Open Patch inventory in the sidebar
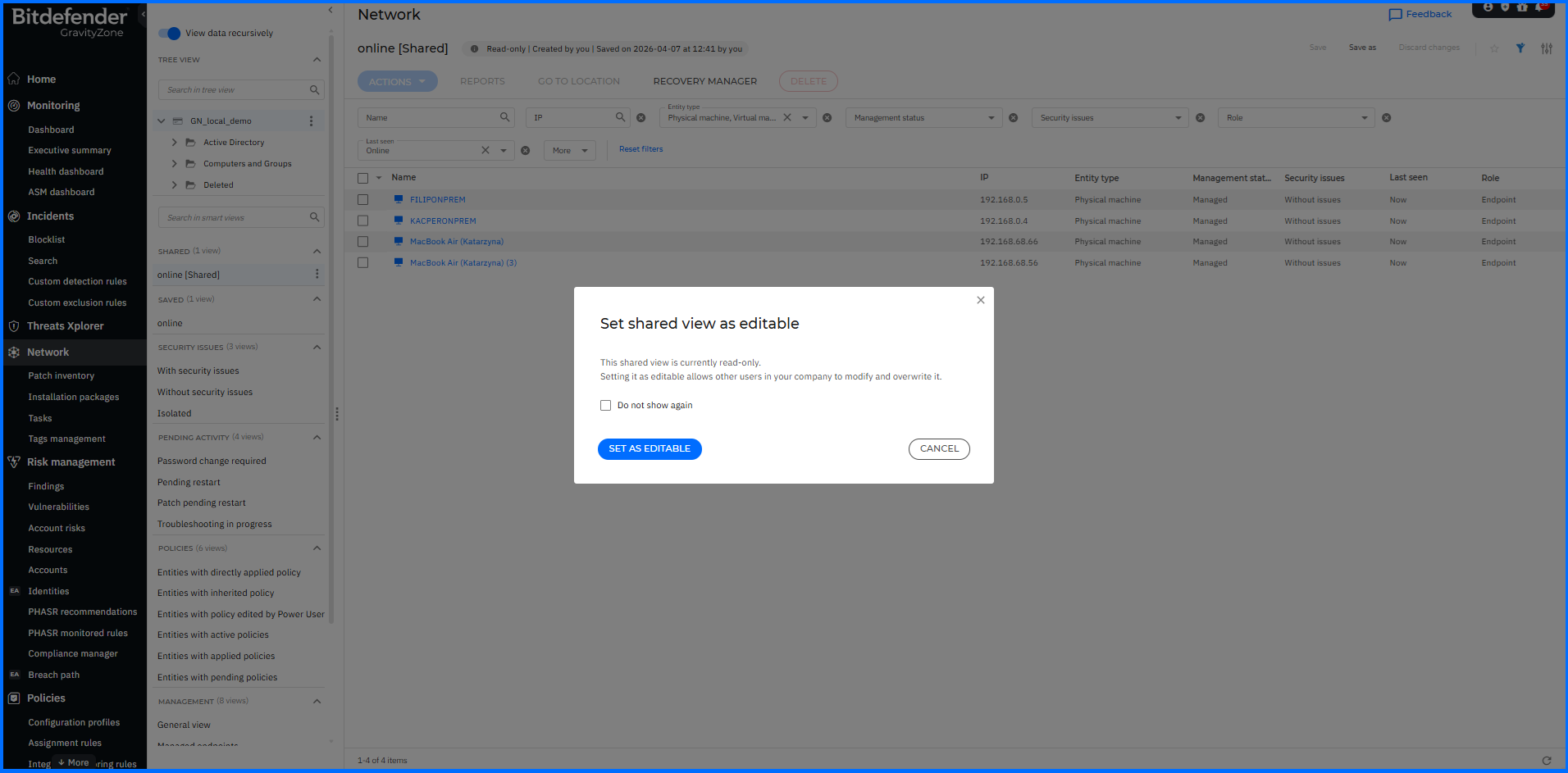 tap(61, 375)
